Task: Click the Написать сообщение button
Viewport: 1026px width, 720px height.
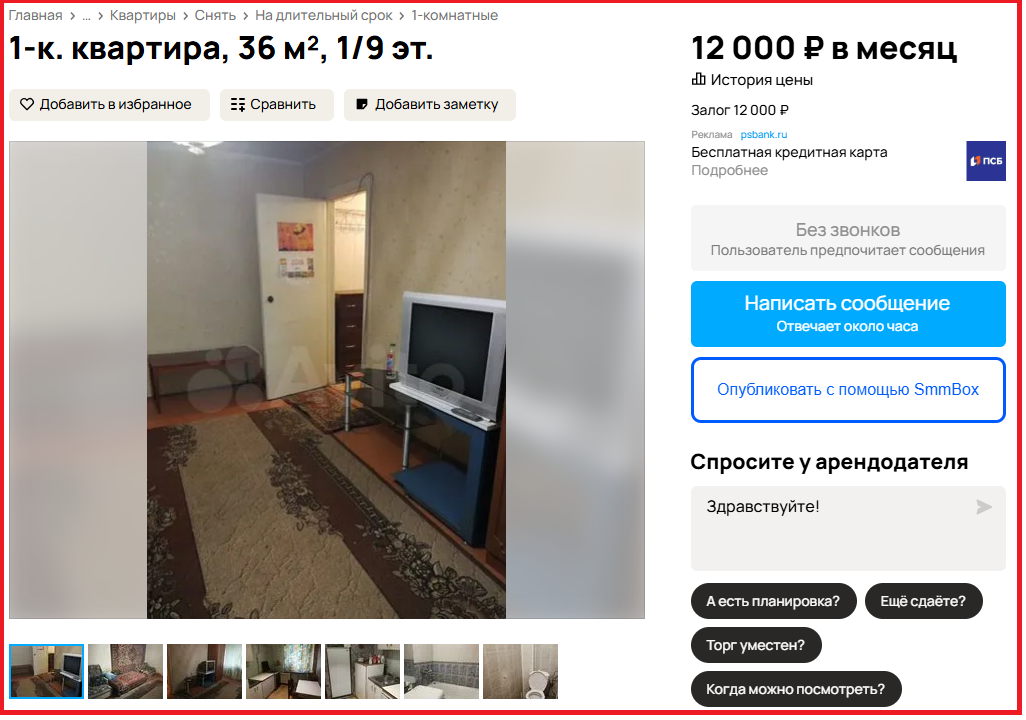Action: click(848, 314)
